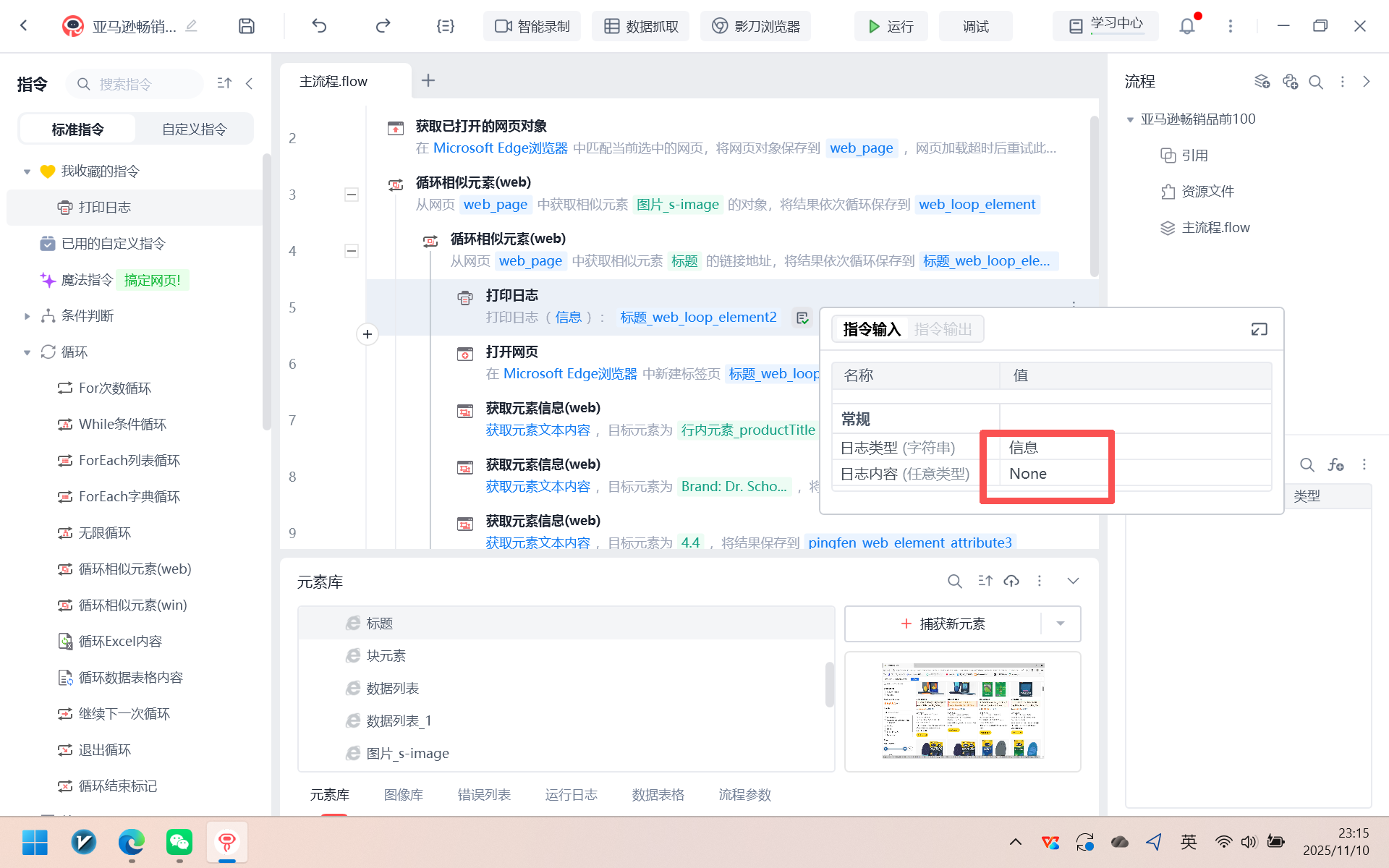
Task: Expand the 指令输入 popup window
Action: [x=1260, y=329]
